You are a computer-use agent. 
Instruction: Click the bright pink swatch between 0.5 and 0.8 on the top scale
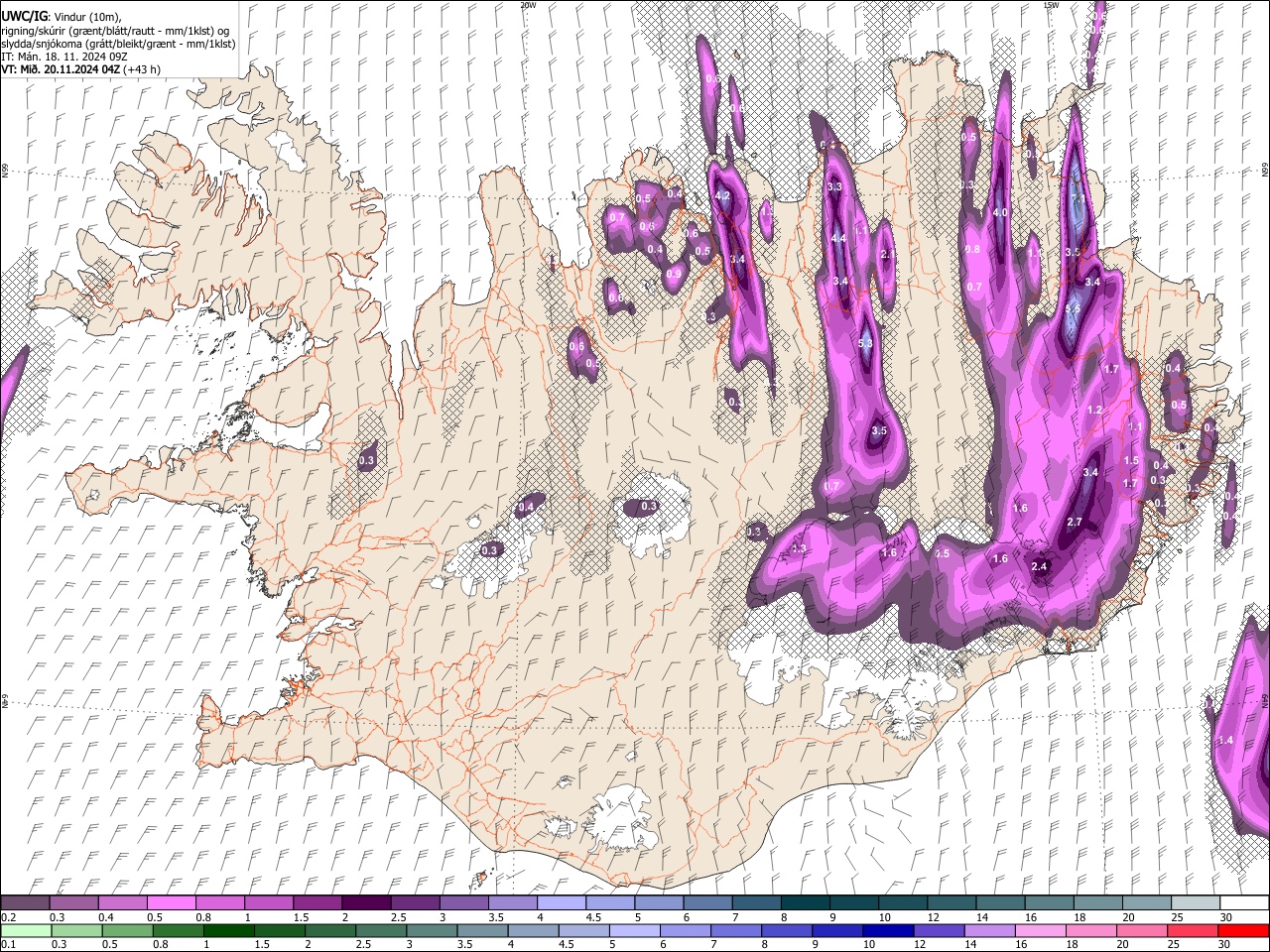point(171,902)
